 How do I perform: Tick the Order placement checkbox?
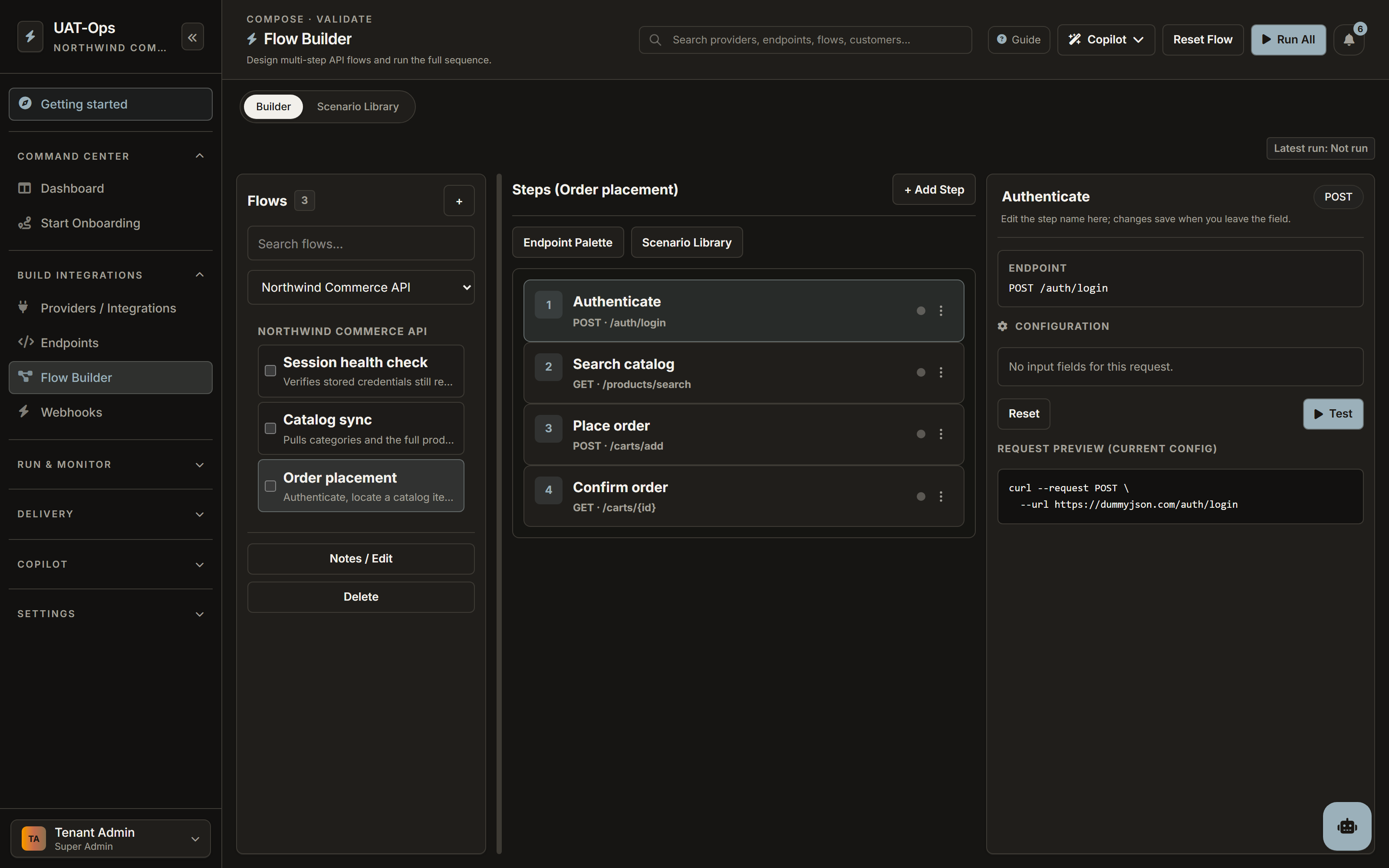(270, 486)
